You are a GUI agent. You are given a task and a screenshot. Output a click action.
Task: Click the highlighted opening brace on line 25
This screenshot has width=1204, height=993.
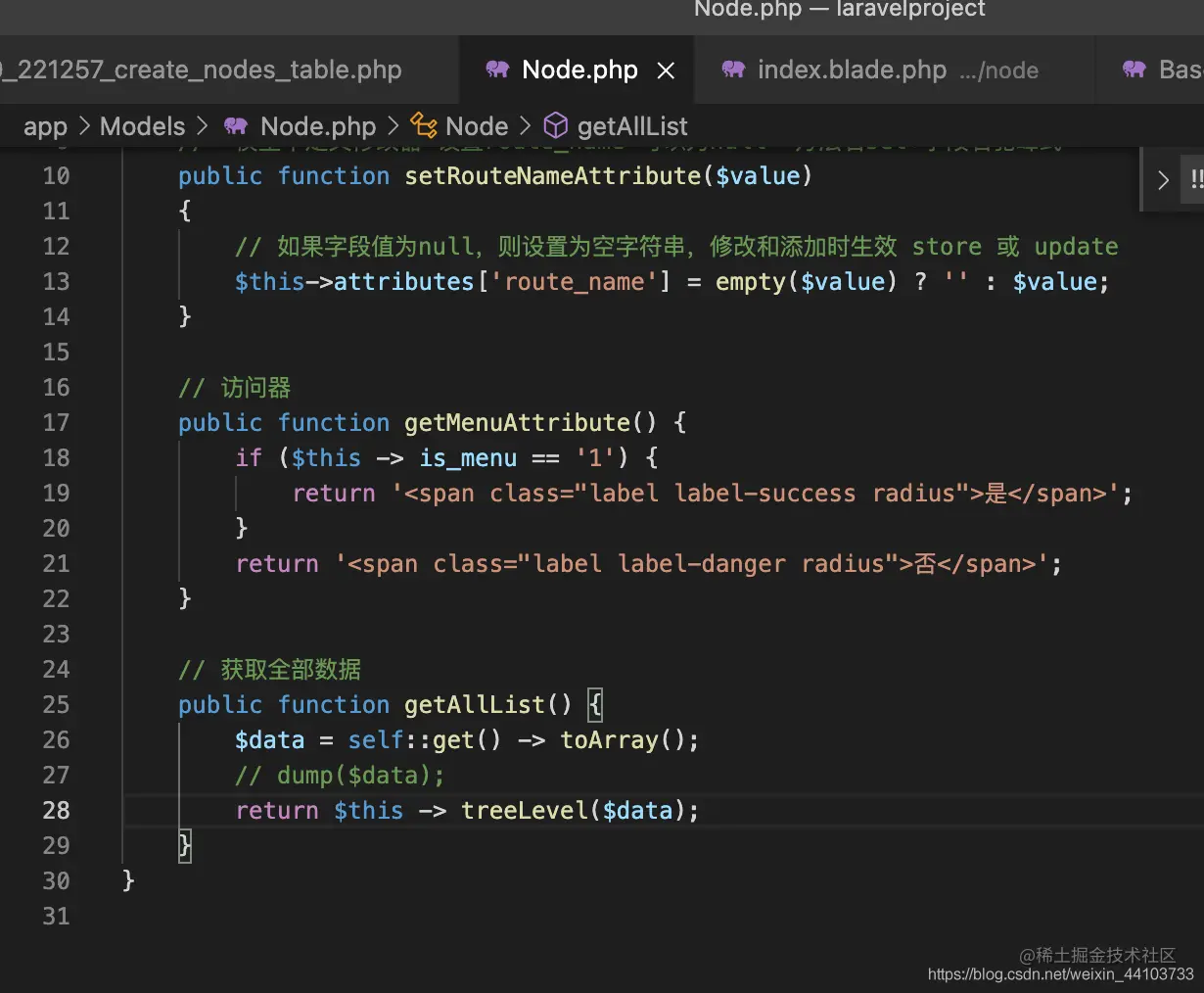pyautogui.click(x=595, y=704)
